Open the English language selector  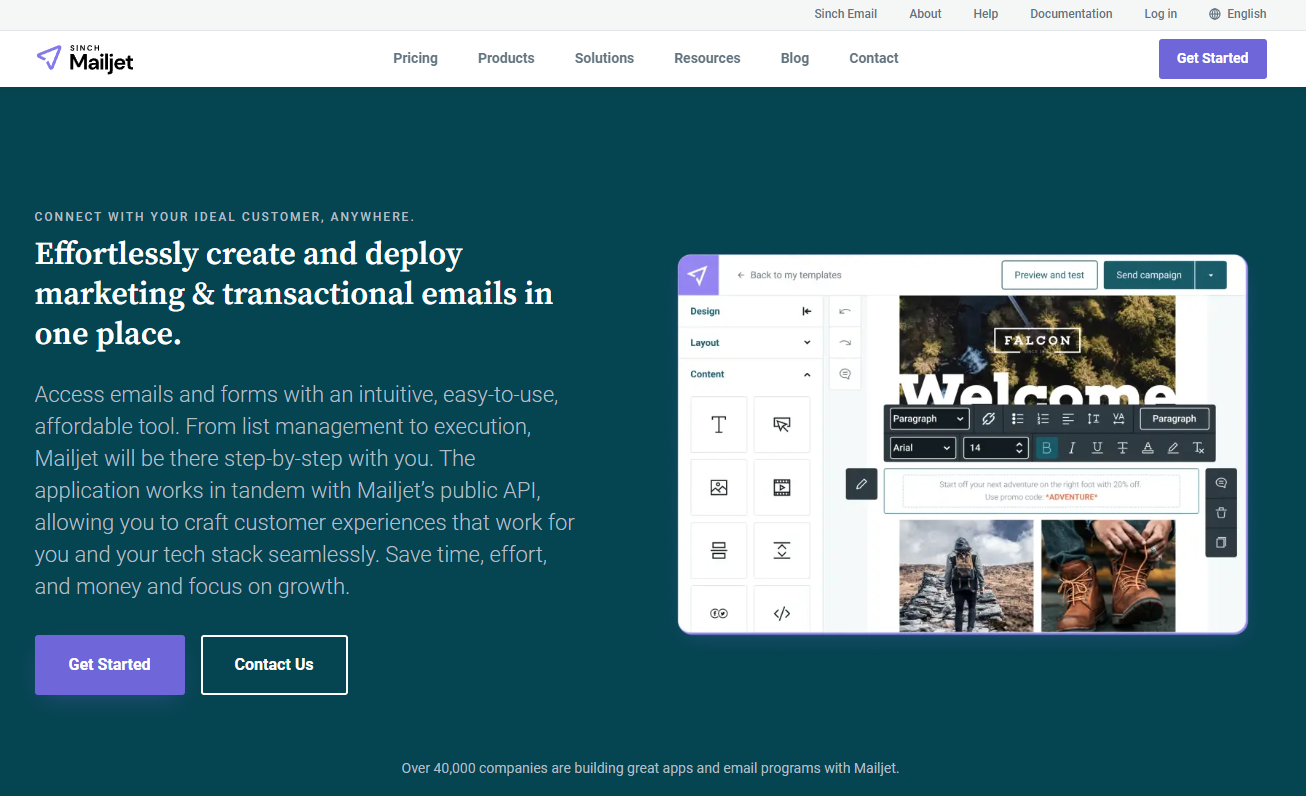[x=1238, y=14]
